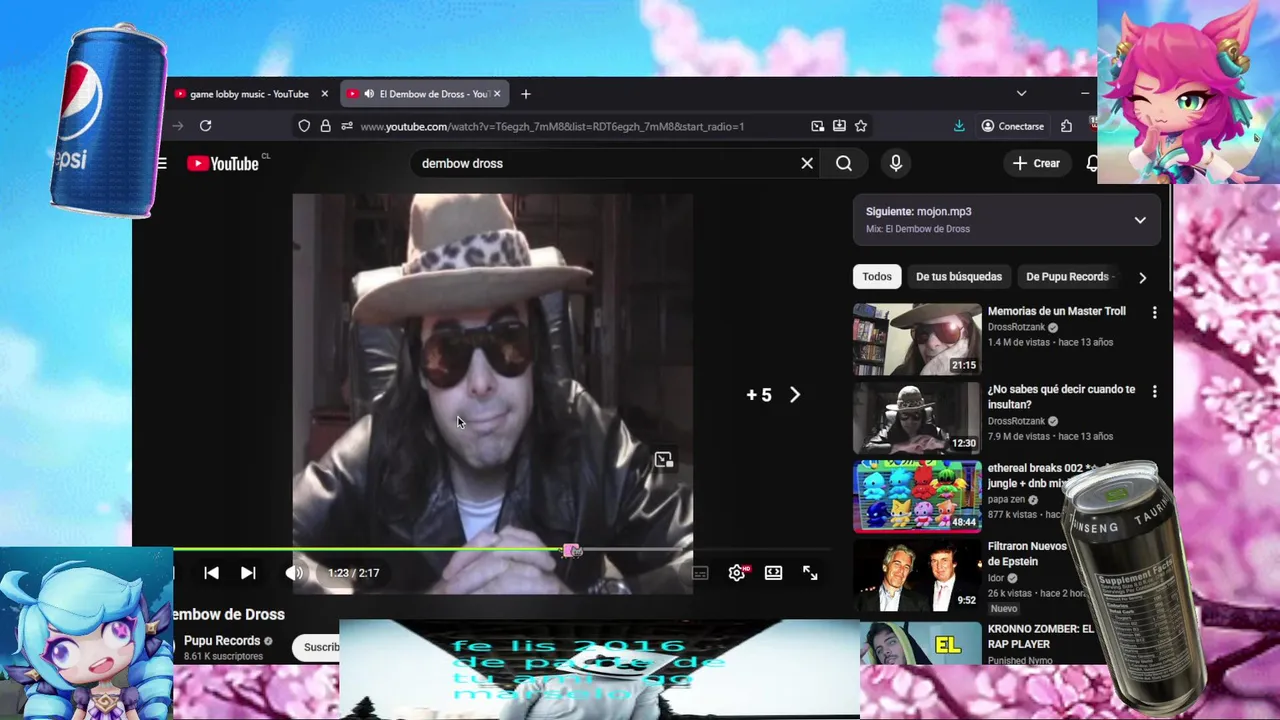Seek with the video progress bar handle

(571, 551)
